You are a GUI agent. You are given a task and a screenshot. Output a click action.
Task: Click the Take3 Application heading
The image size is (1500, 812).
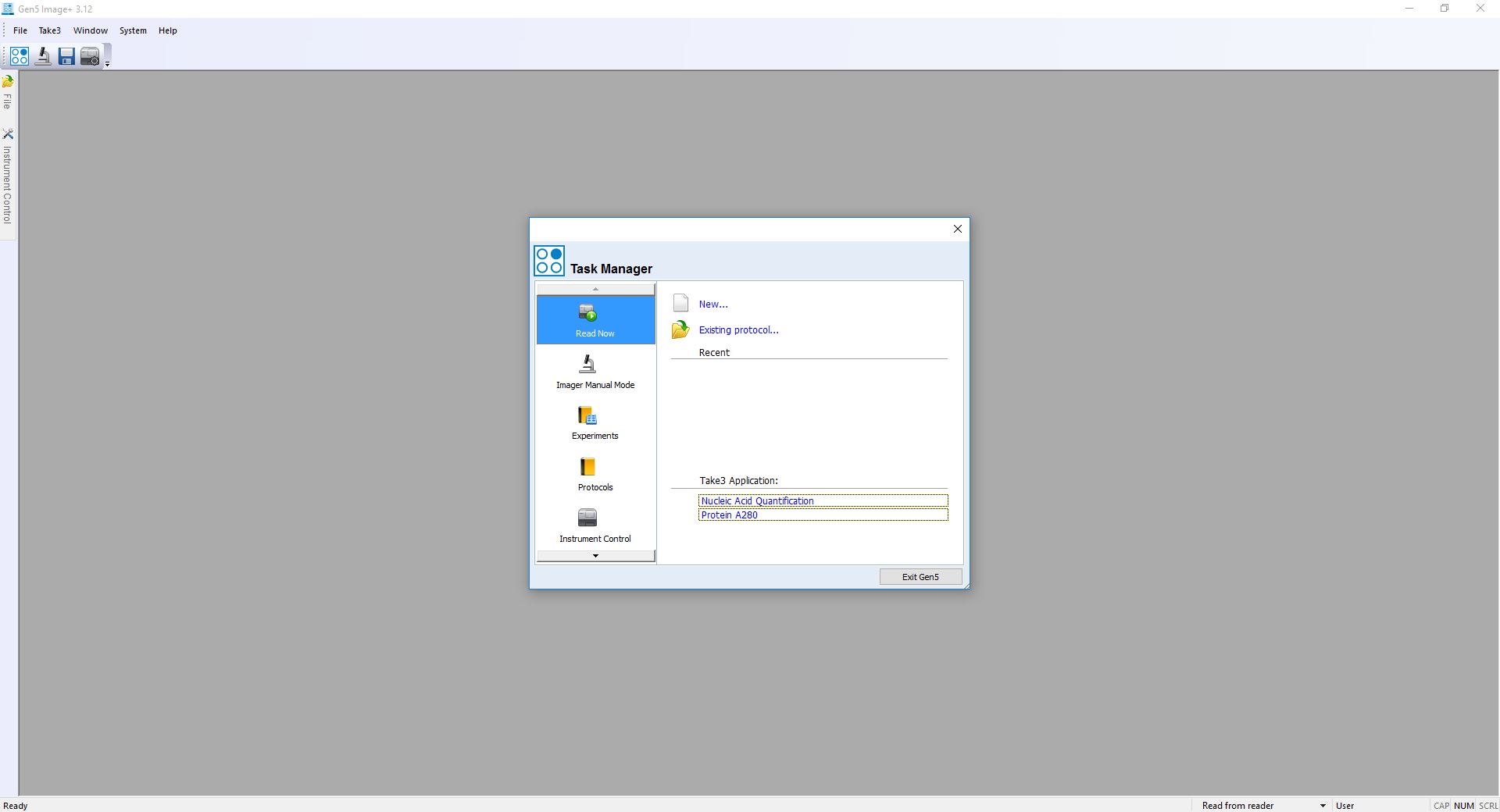coord(738,481)
